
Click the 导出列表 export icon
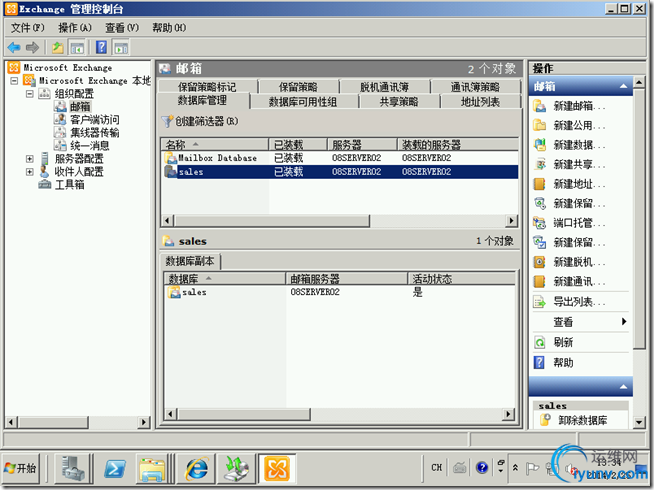pyautogui.click(x=540, y=302)
